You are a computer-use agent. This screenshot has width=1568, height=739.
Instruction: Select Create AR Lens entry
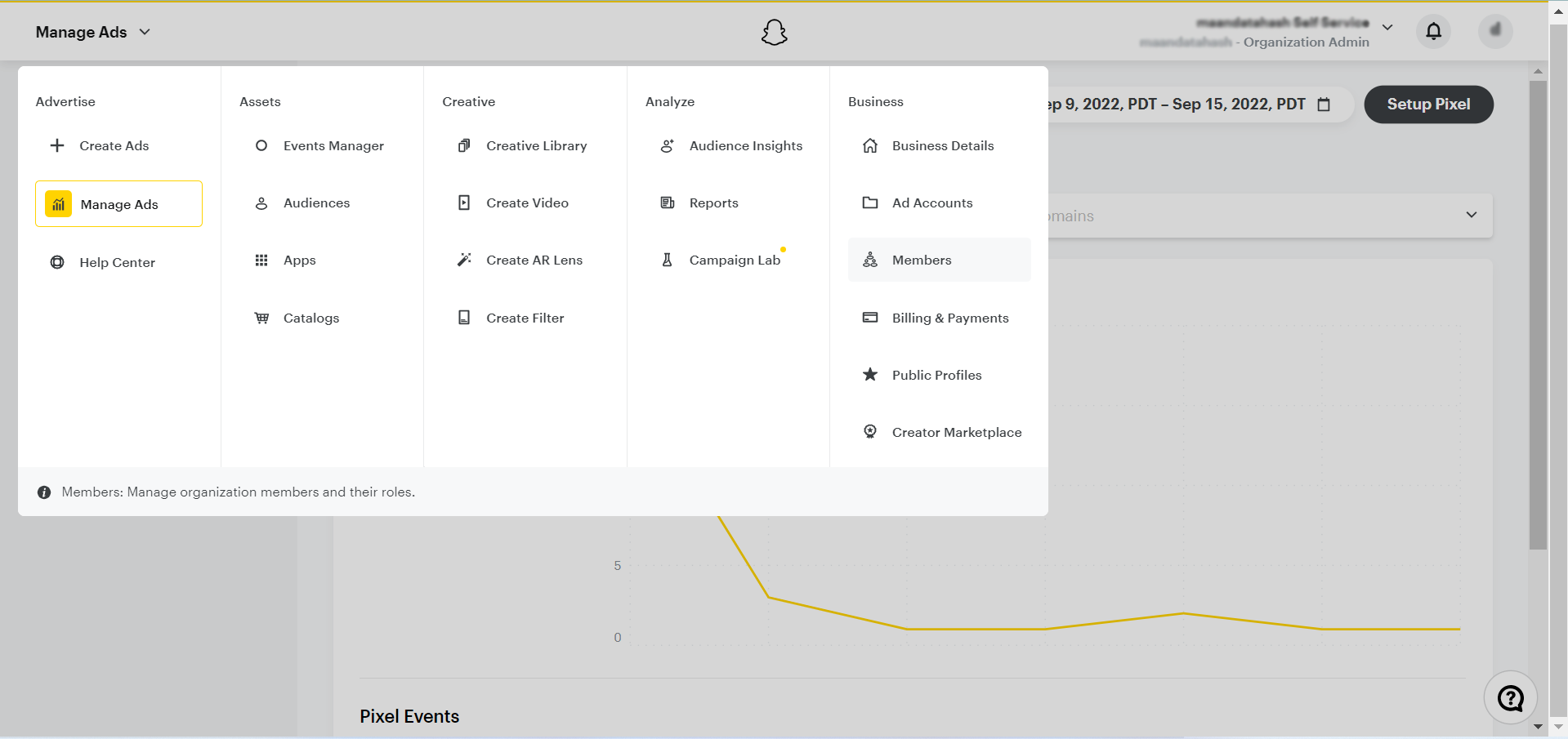click(525, 260)
